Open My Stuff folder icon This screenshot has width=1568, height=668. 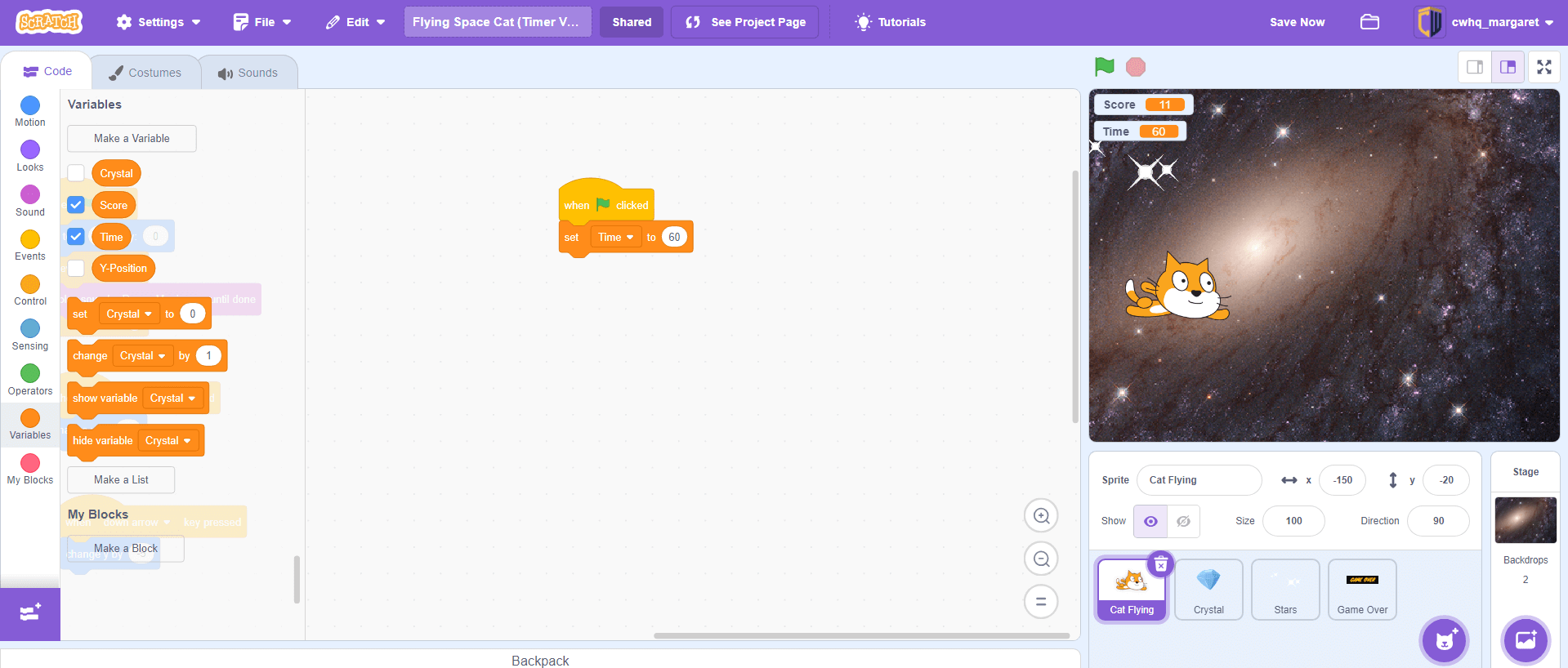pyautogui.click(x=1369, y=22)
